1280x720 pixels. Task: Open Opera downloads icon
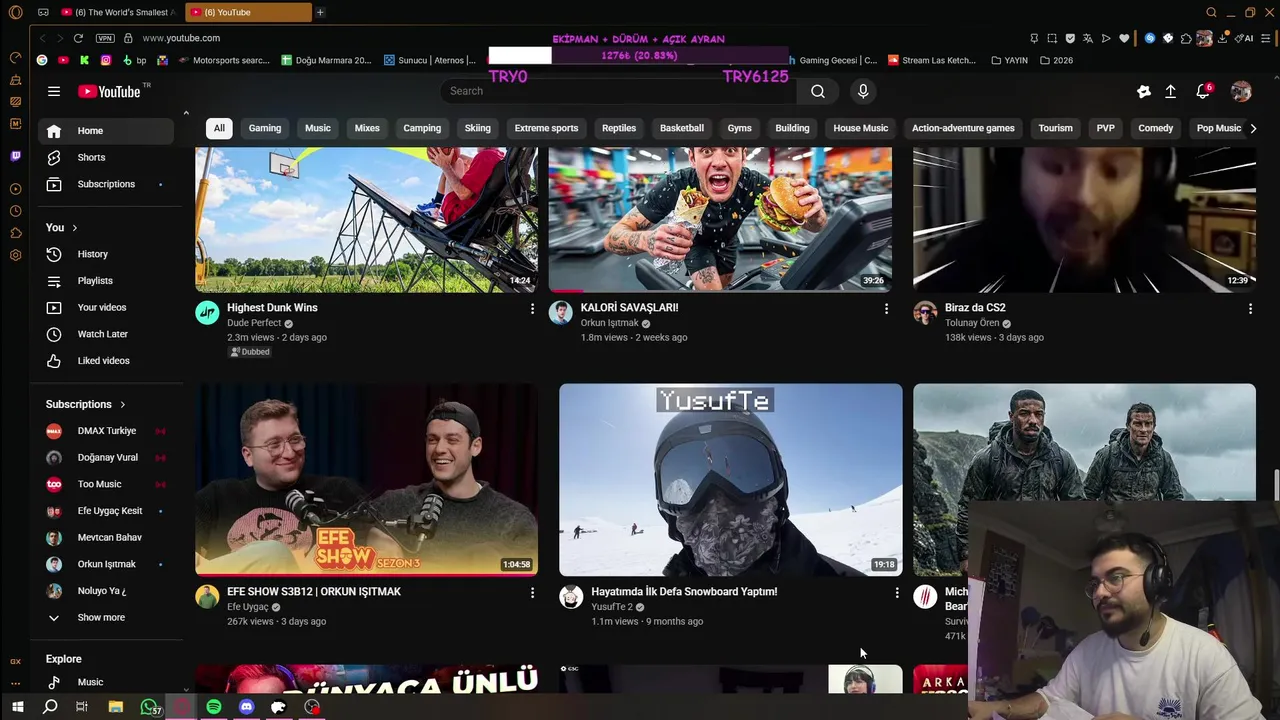pos(1222,38)
